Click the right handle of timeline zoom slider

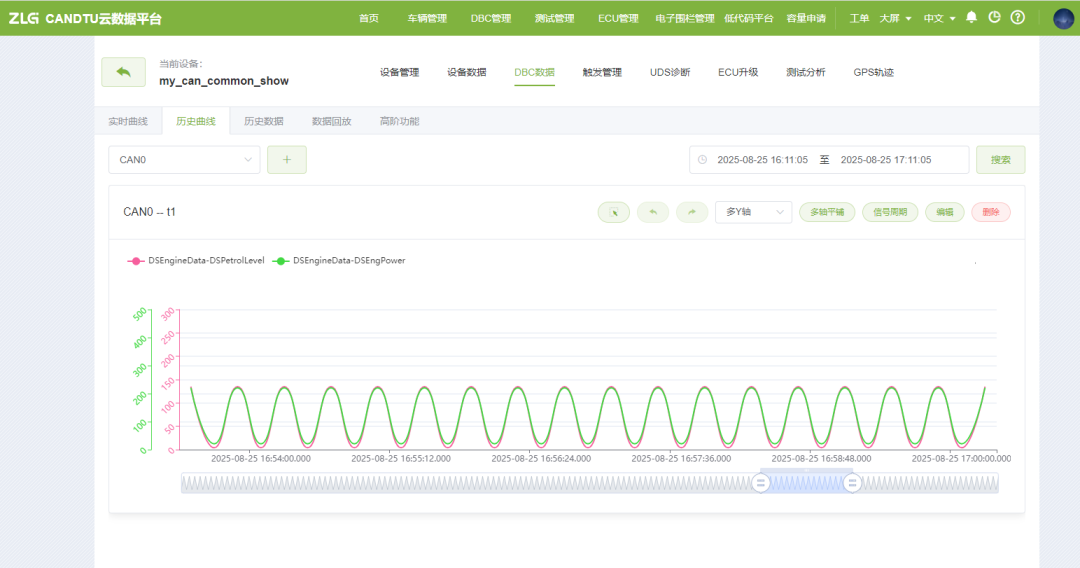853,483
